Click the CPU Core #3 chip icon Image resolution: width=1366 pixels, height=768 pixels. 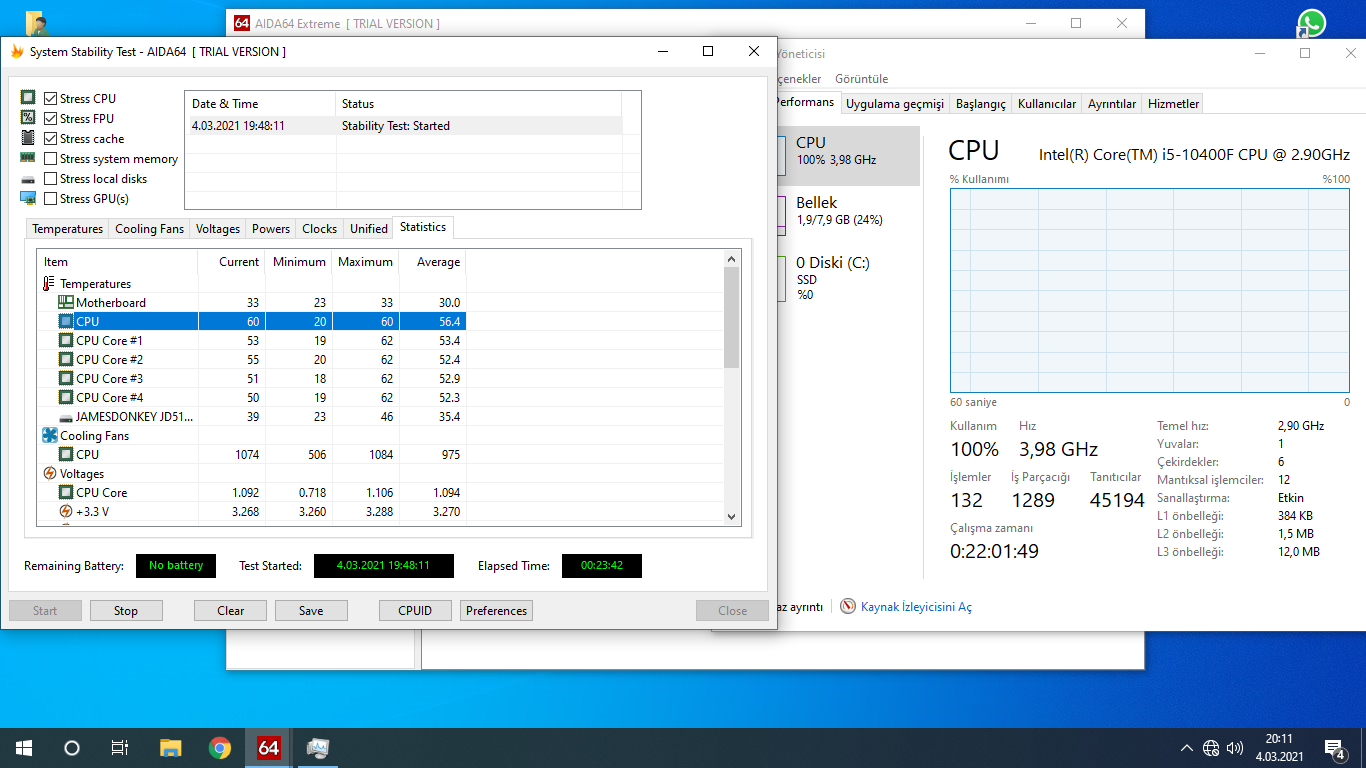[x=66, y=379]
